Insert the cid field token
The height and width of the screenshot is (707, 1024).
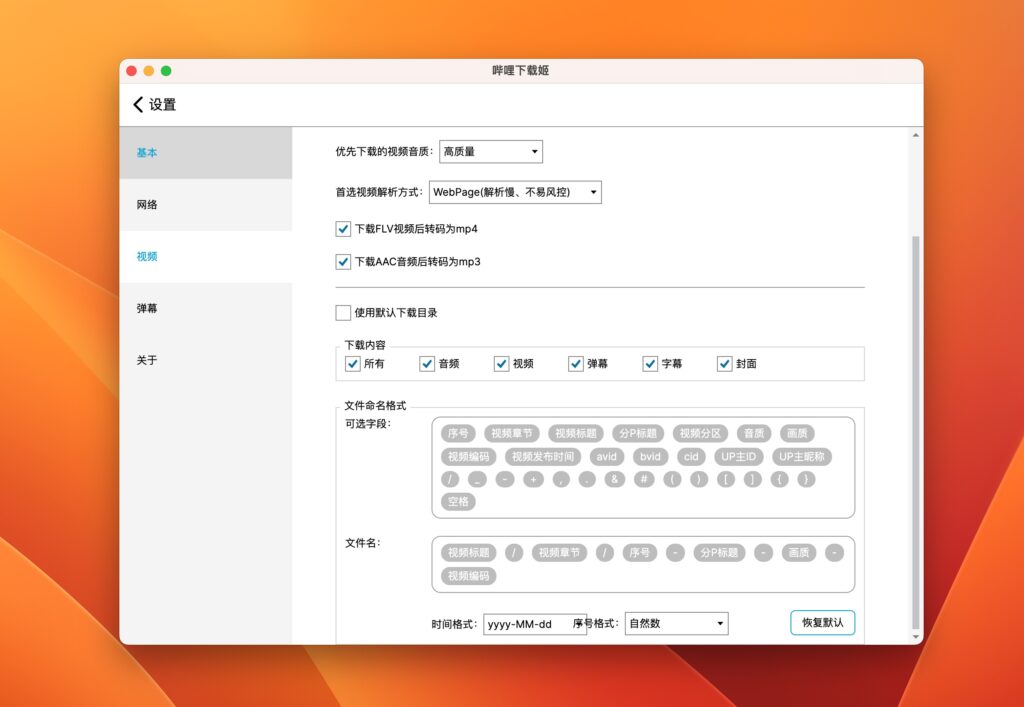(x=691, y=456)
